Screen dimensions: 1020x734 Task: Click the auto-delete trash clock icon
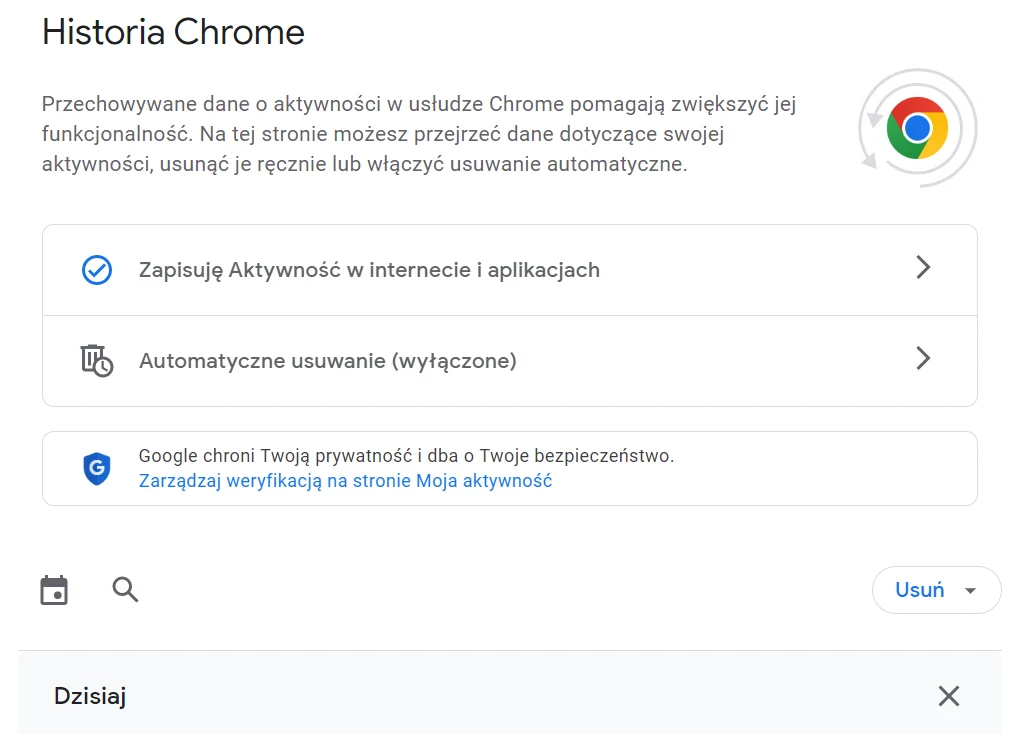tap(96, 360)
